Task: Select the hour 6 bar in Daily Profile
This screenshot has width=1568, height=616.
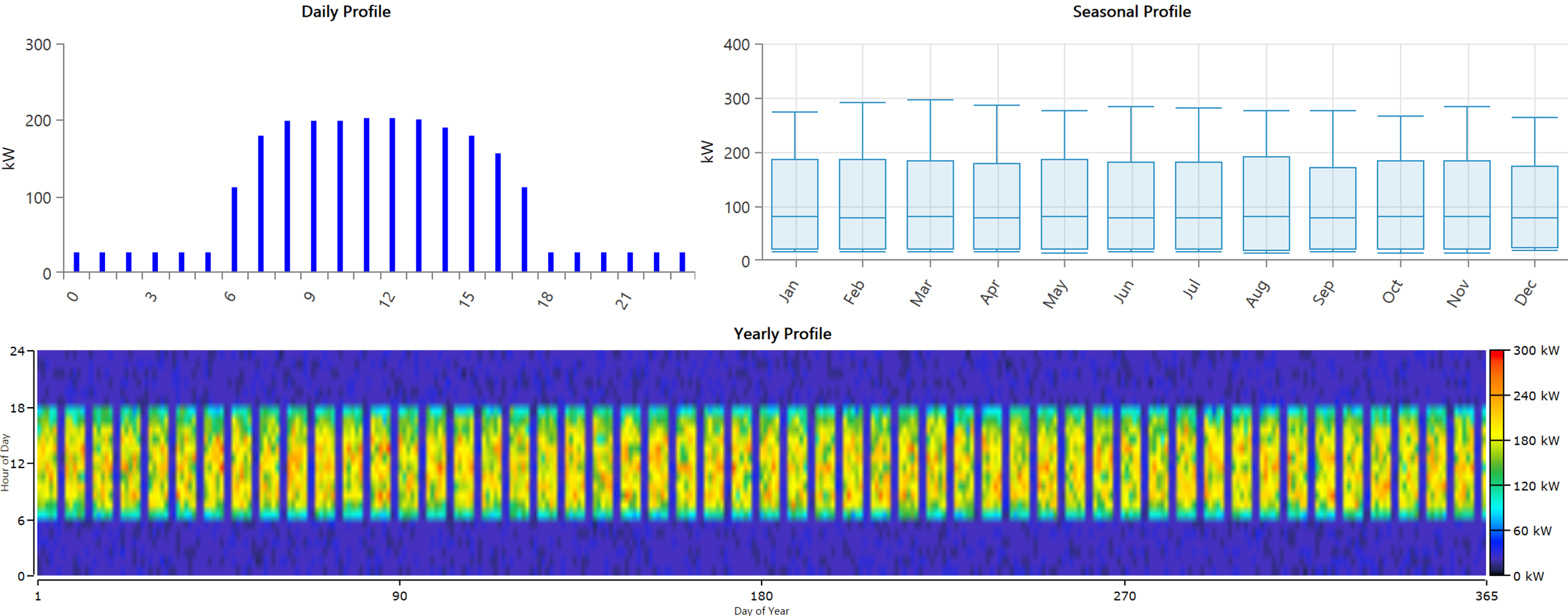Action: [x=234, y=230]
